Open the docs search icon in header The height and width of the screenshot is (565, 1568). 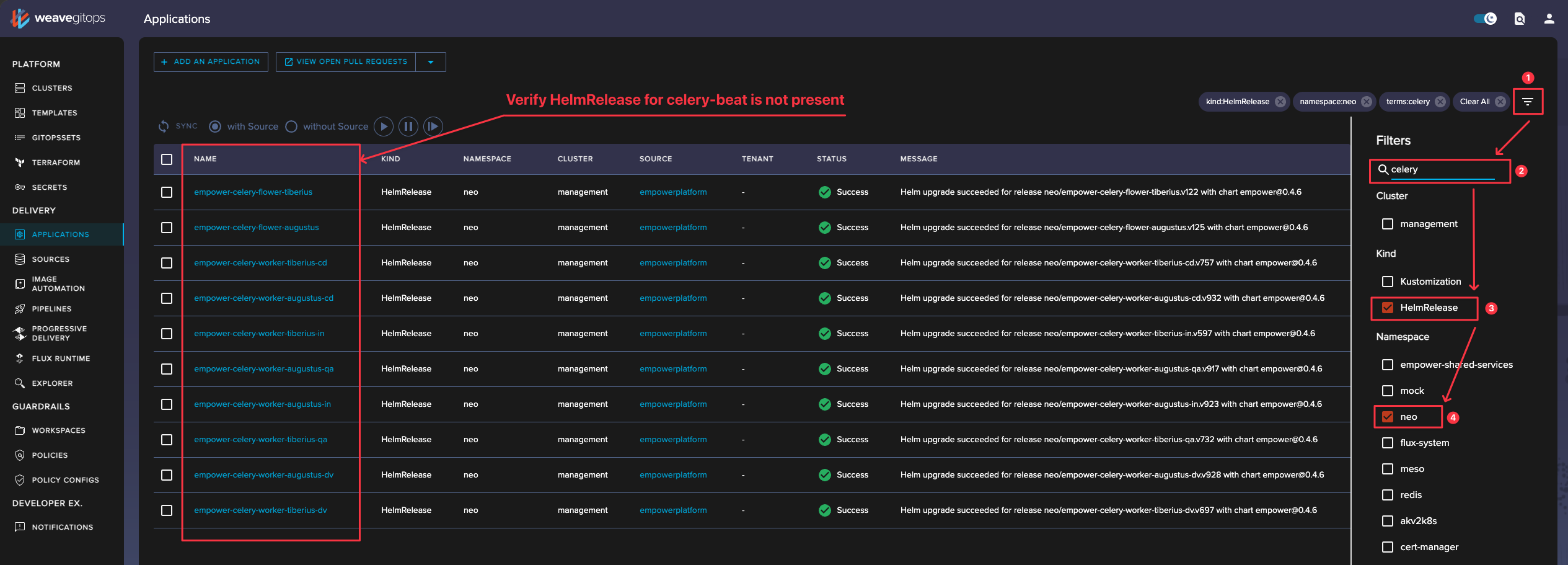pos(1520,19)
